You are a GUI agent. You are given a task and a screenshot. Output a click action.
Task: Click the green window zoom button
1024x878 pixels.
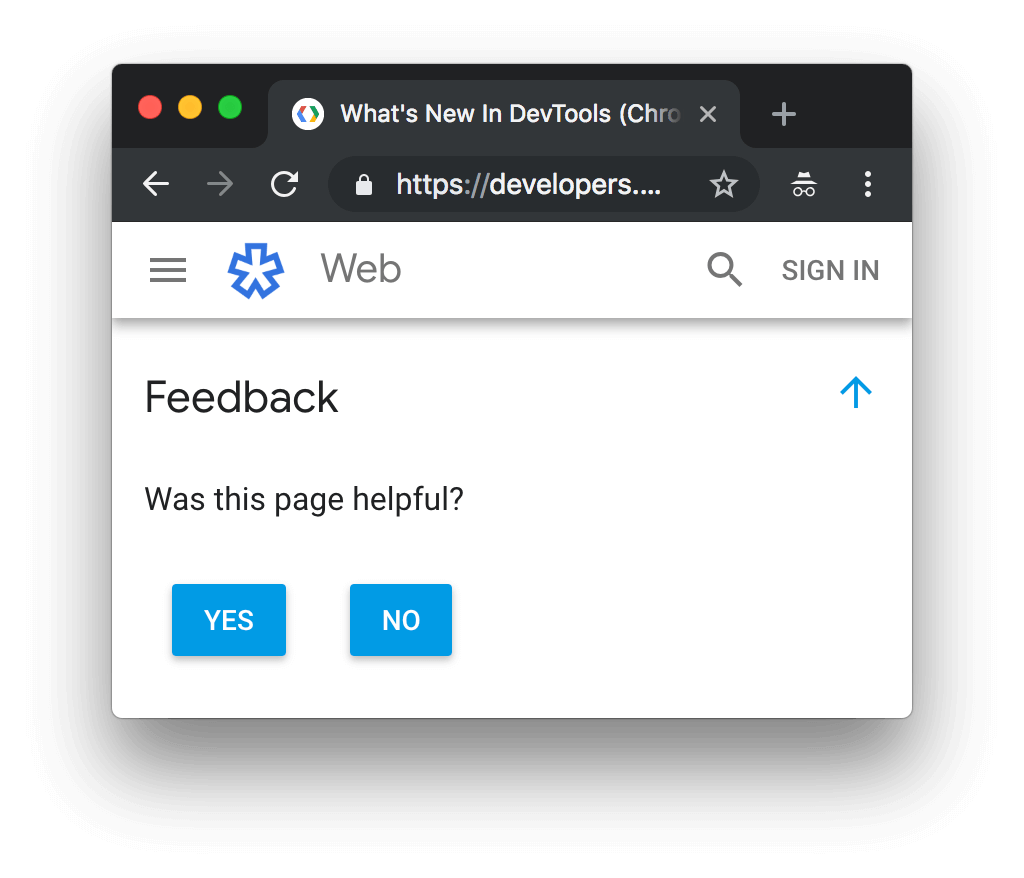tap(230, 107)
